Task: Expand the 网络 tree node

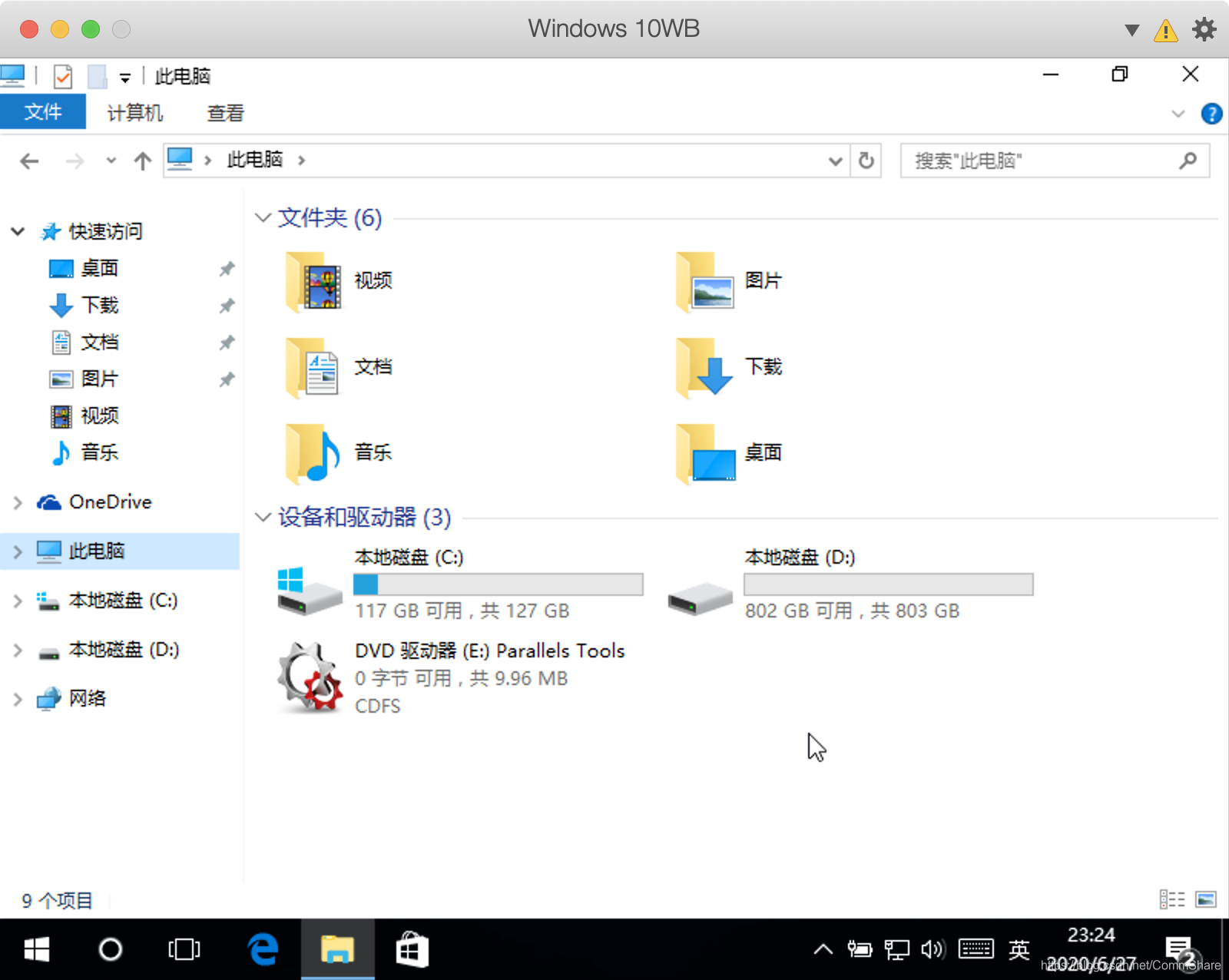Action: (18, 699)
